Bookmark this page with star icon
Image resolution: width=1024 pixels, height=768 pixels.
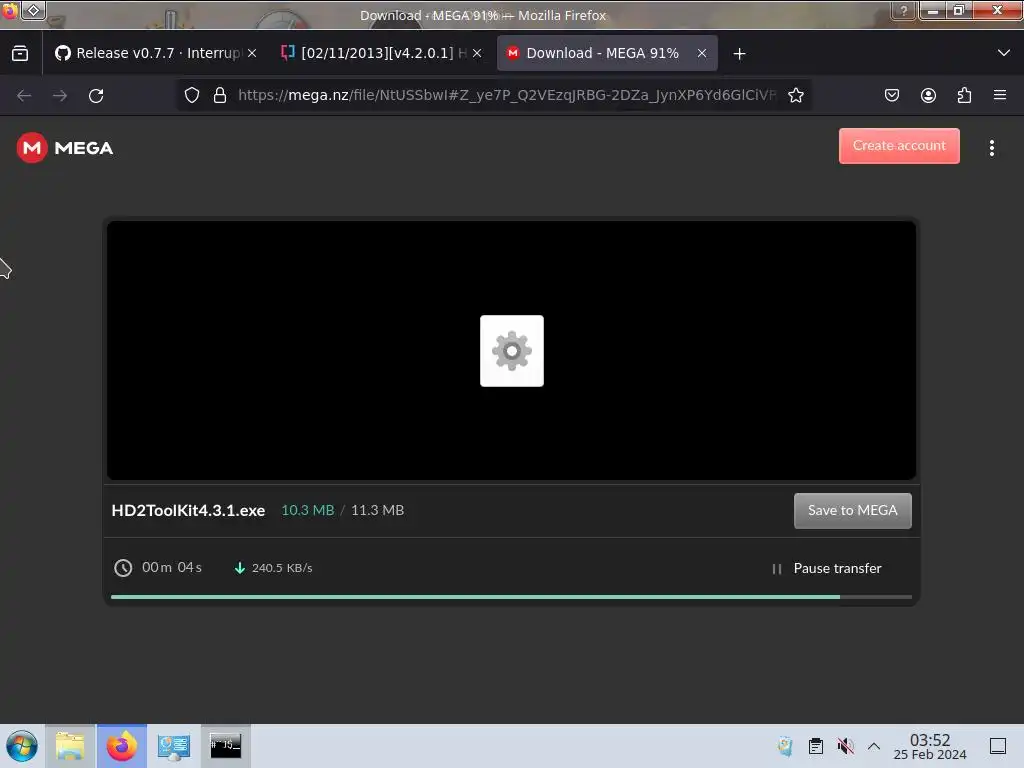click(795, 95)
